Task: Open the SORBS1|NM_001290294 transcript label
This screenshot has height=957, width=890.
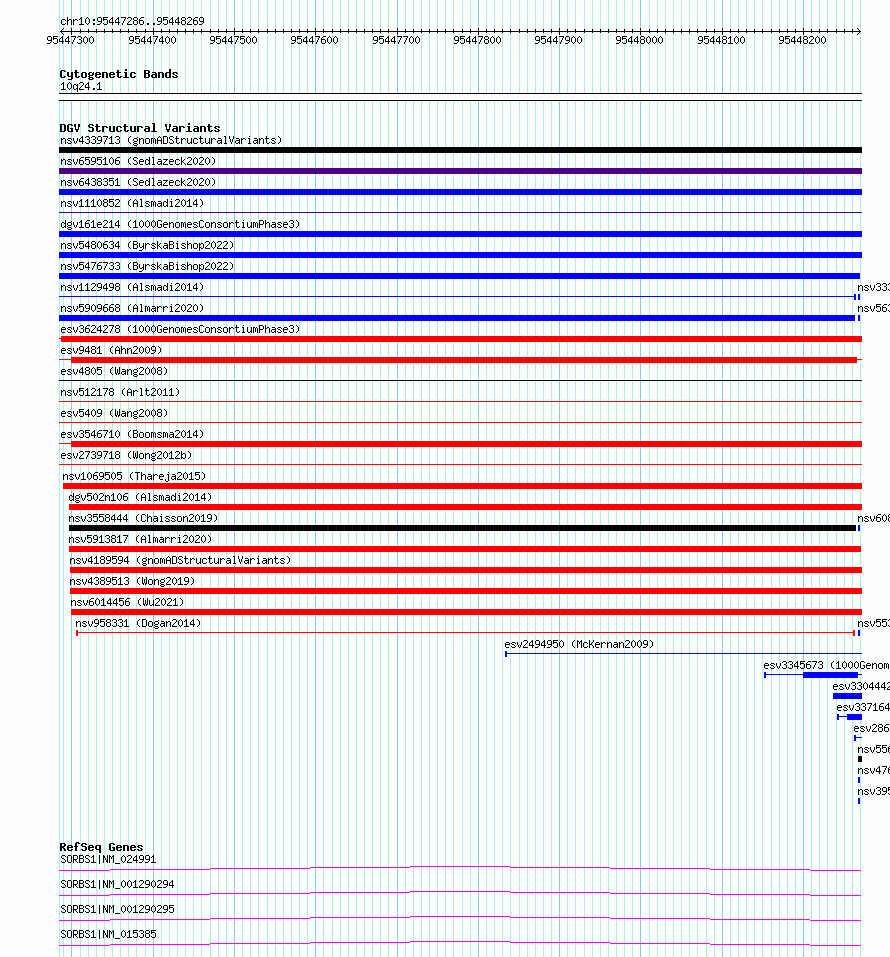Action: click(x=117, y=884)
